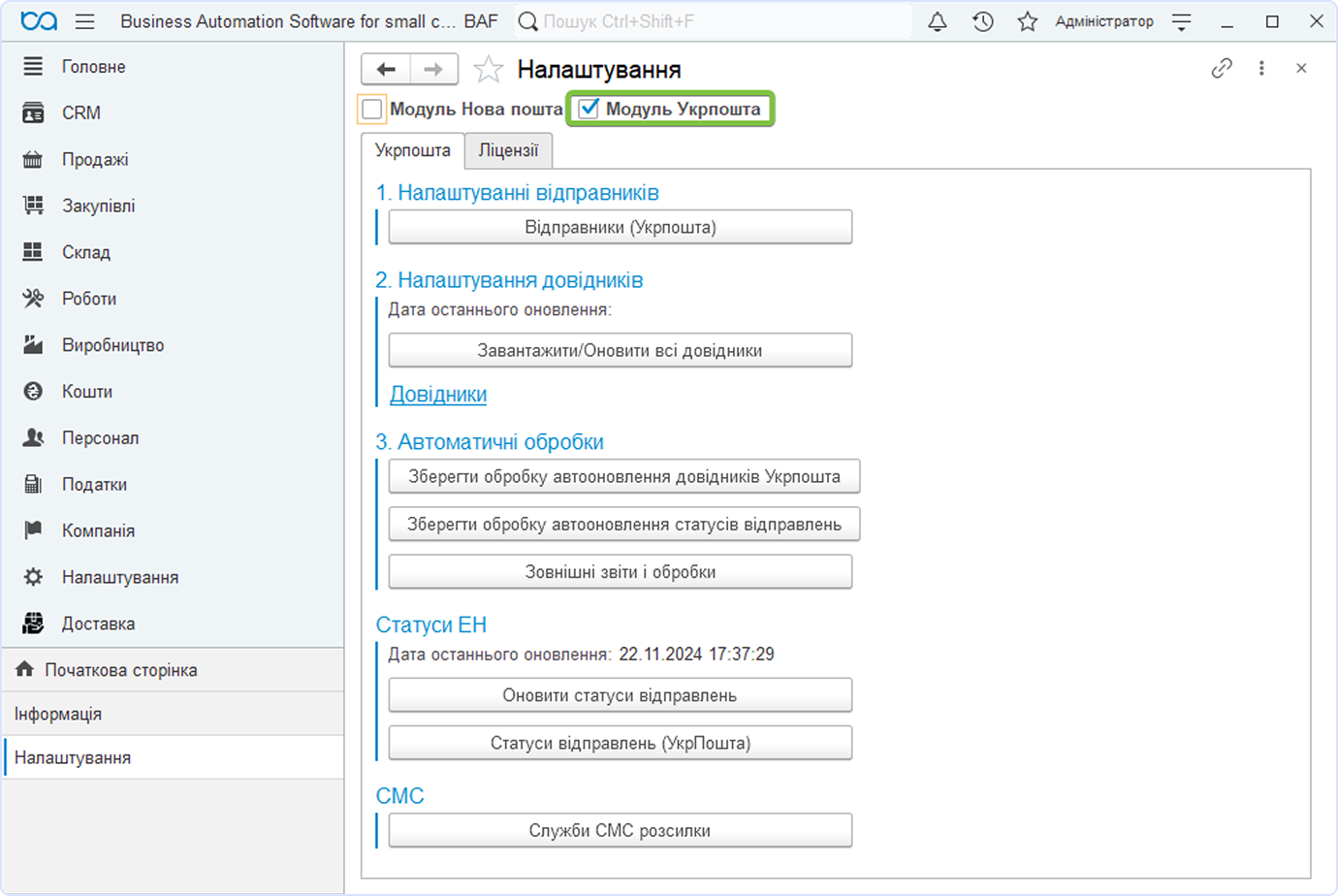Save автооновлення довідників Укрпошта processing

pyautogui.click(x=624, y=476)
